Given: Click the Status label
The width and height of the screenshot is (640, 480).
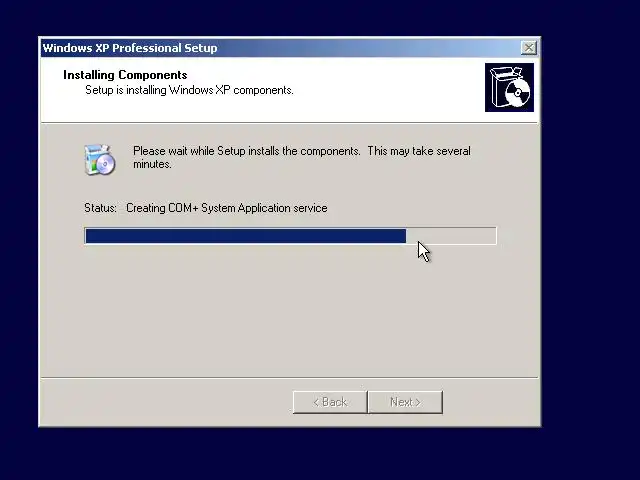Looking at the screenshot, I should (x=100, y=208).
